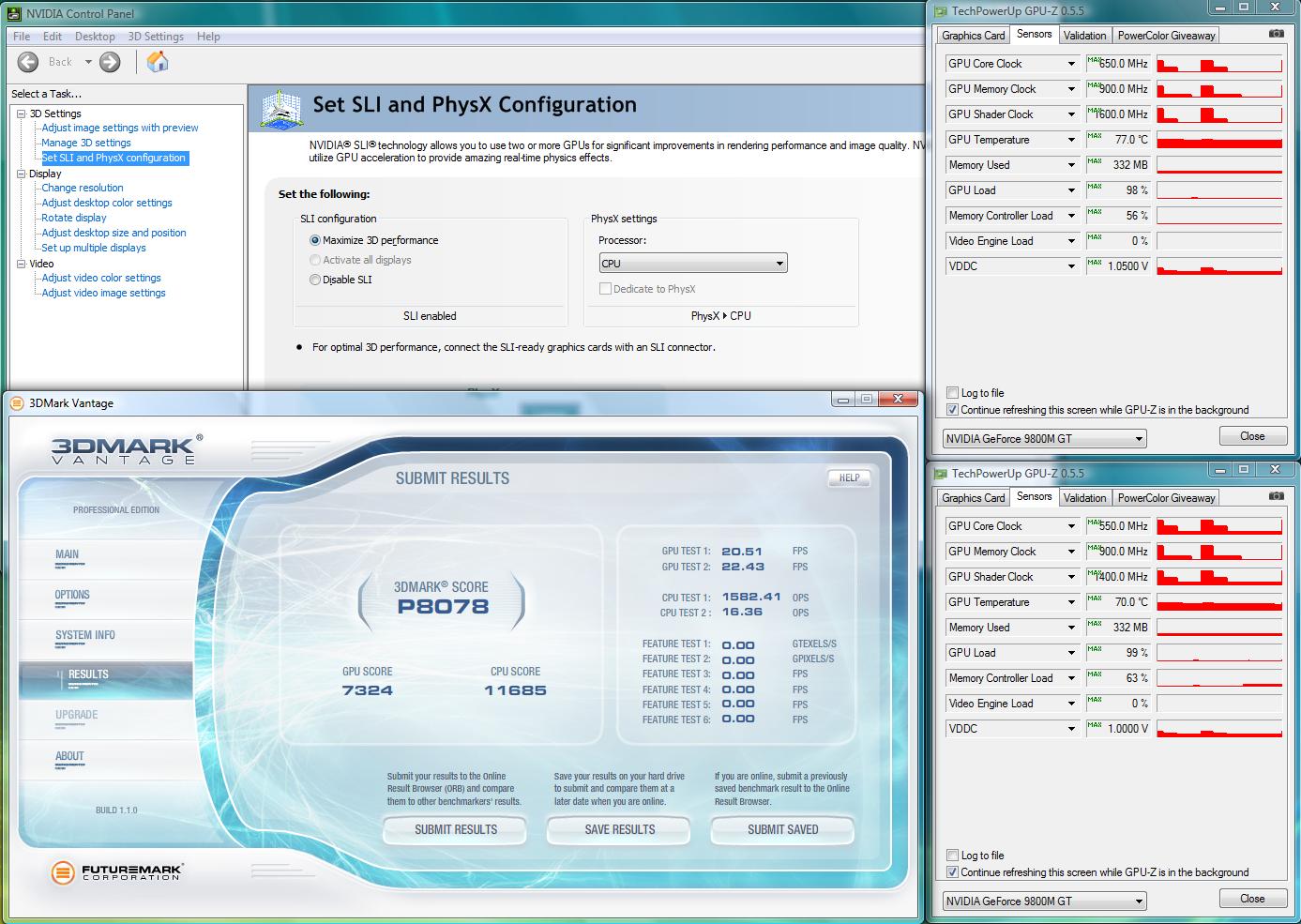The height and width of the screenshot is (924, 1301).
Task: Collapse the Display tree node
Action: point(22,174)
